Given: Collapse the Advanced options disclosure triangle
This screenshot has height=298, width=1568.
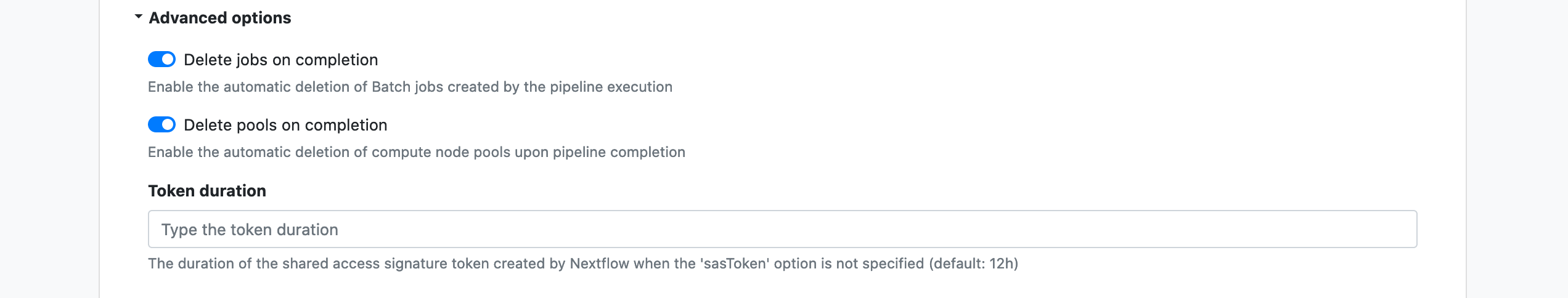Looking at the screenshot, I should [x=139, y=17].
